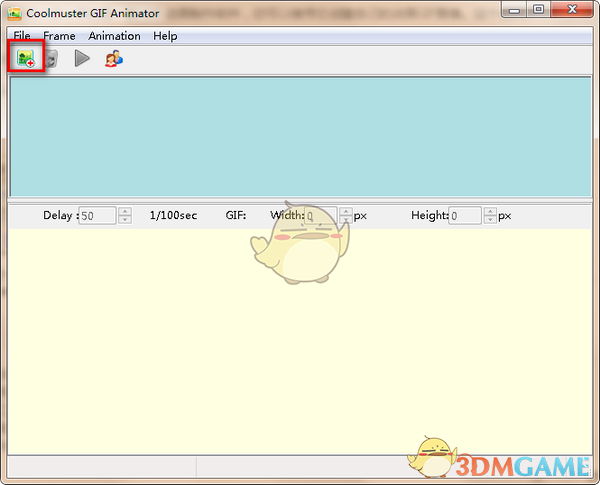Open the users/register toolbar icon
The width and height of the screenshot is (600, 485).
pyautogui.click(x=114, y=59)
